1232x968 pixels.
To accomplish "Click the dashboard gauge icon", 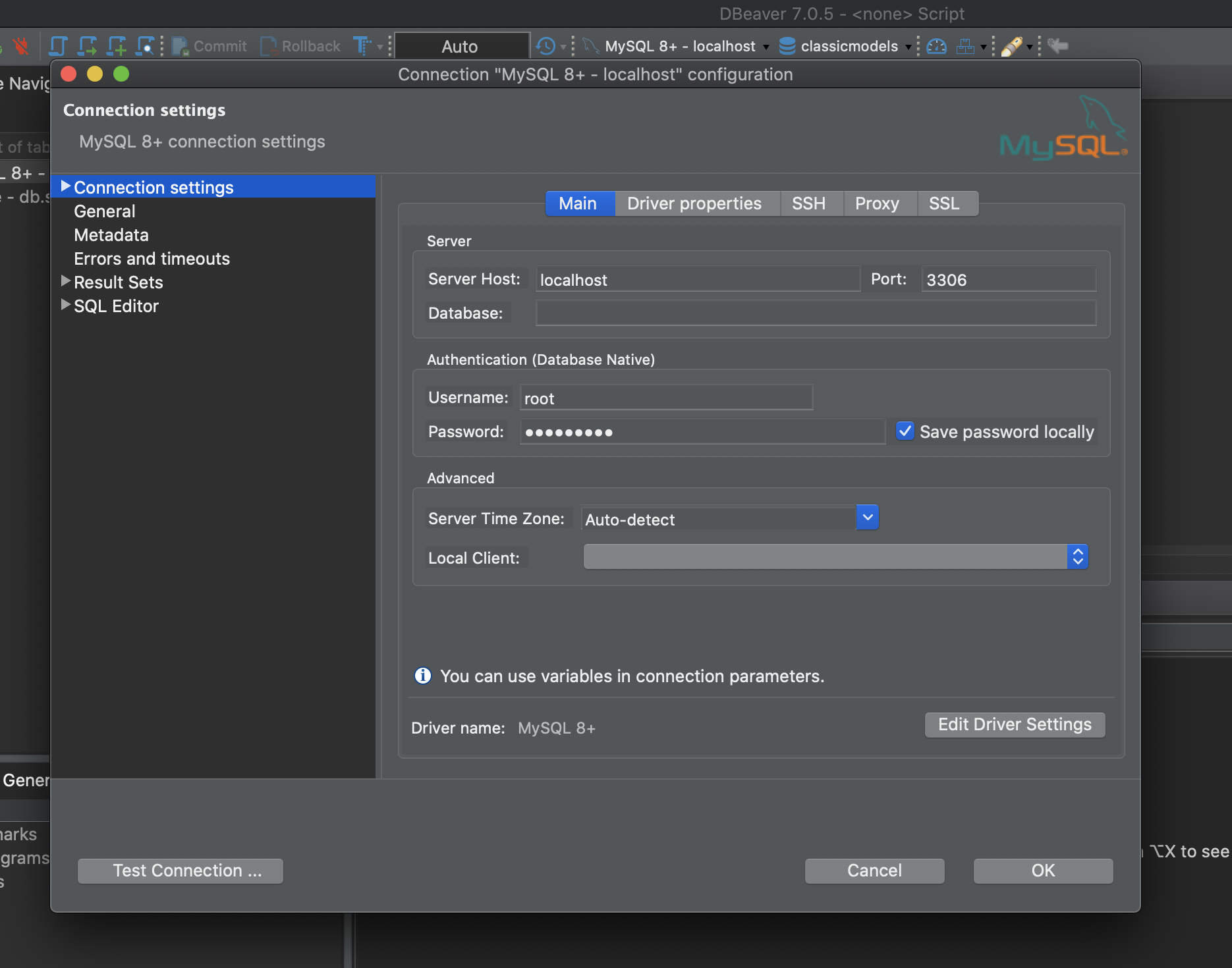I will click(936, 46).
